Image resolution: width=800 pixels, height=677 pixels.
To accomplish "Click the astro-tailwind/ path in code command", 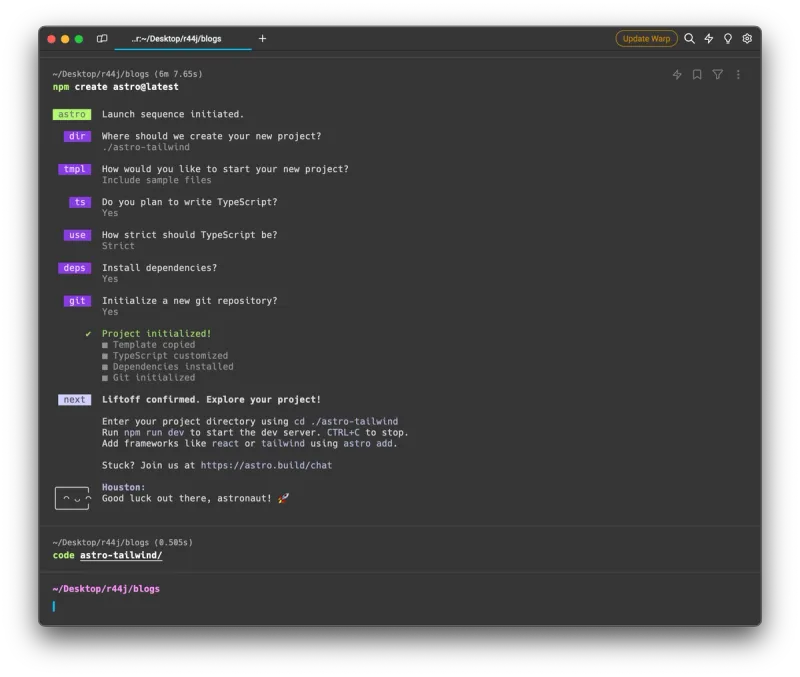I will [121, 555].
